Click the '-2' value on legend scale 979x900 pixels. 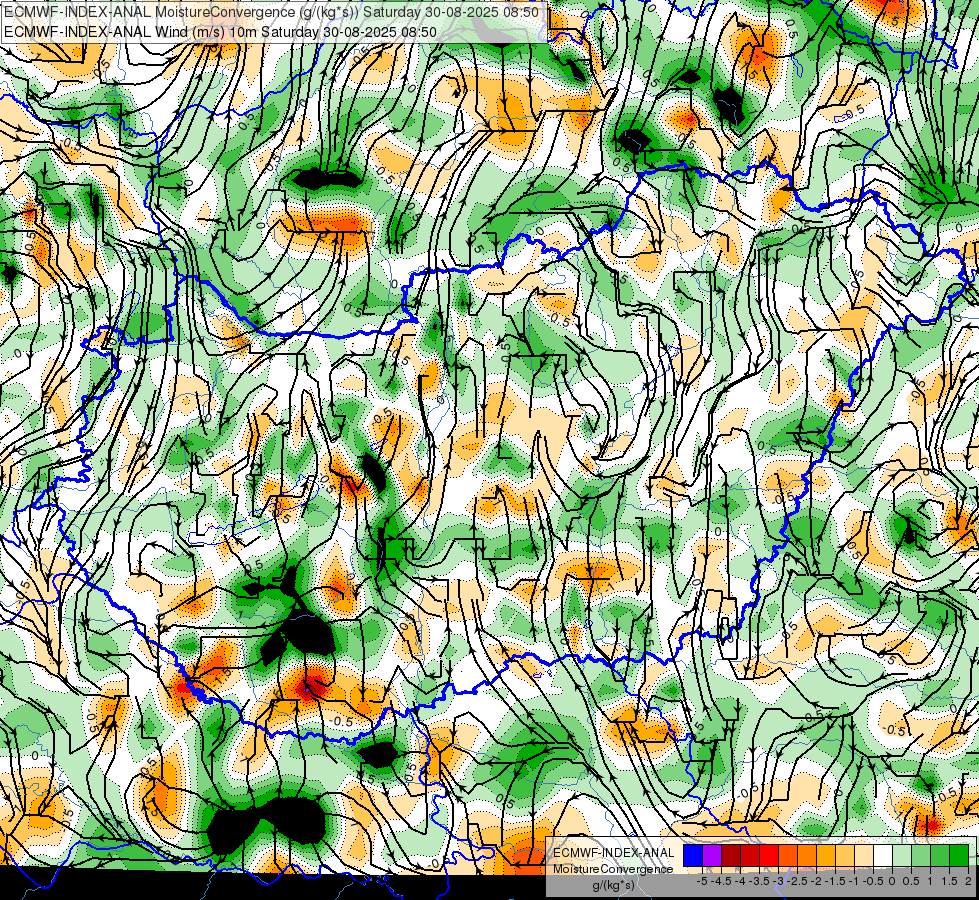[x=816, y=881]
